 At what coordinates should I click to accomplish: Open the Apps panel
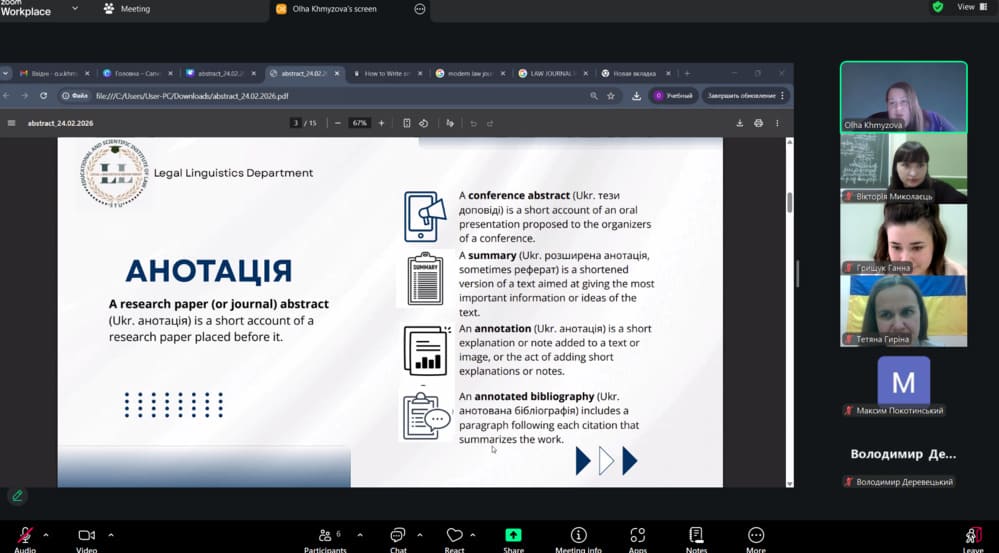tap(637, 537)
